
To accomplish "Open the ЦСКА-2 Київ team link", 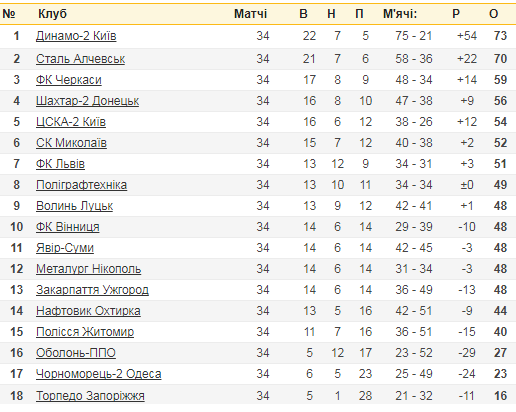I will pos(71,122).
